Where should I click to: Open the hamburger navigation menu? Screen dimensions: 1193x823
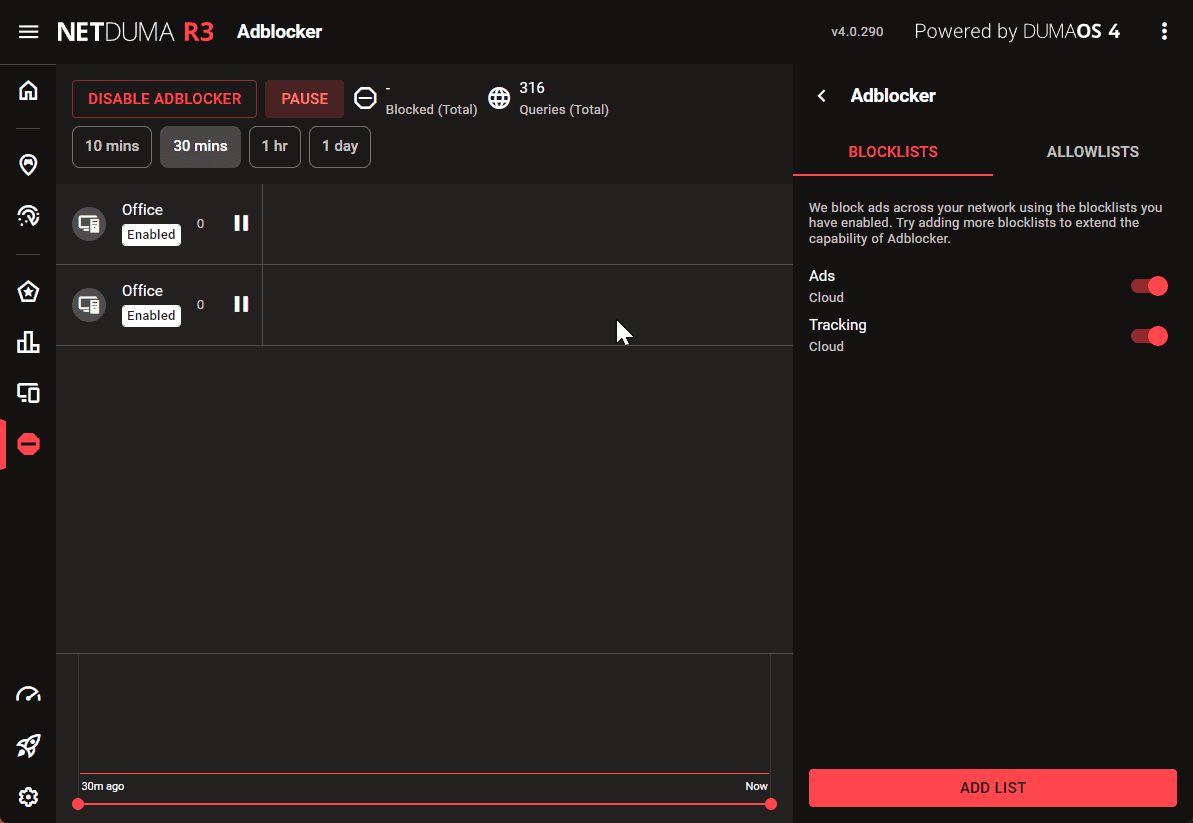coord(28,32)
